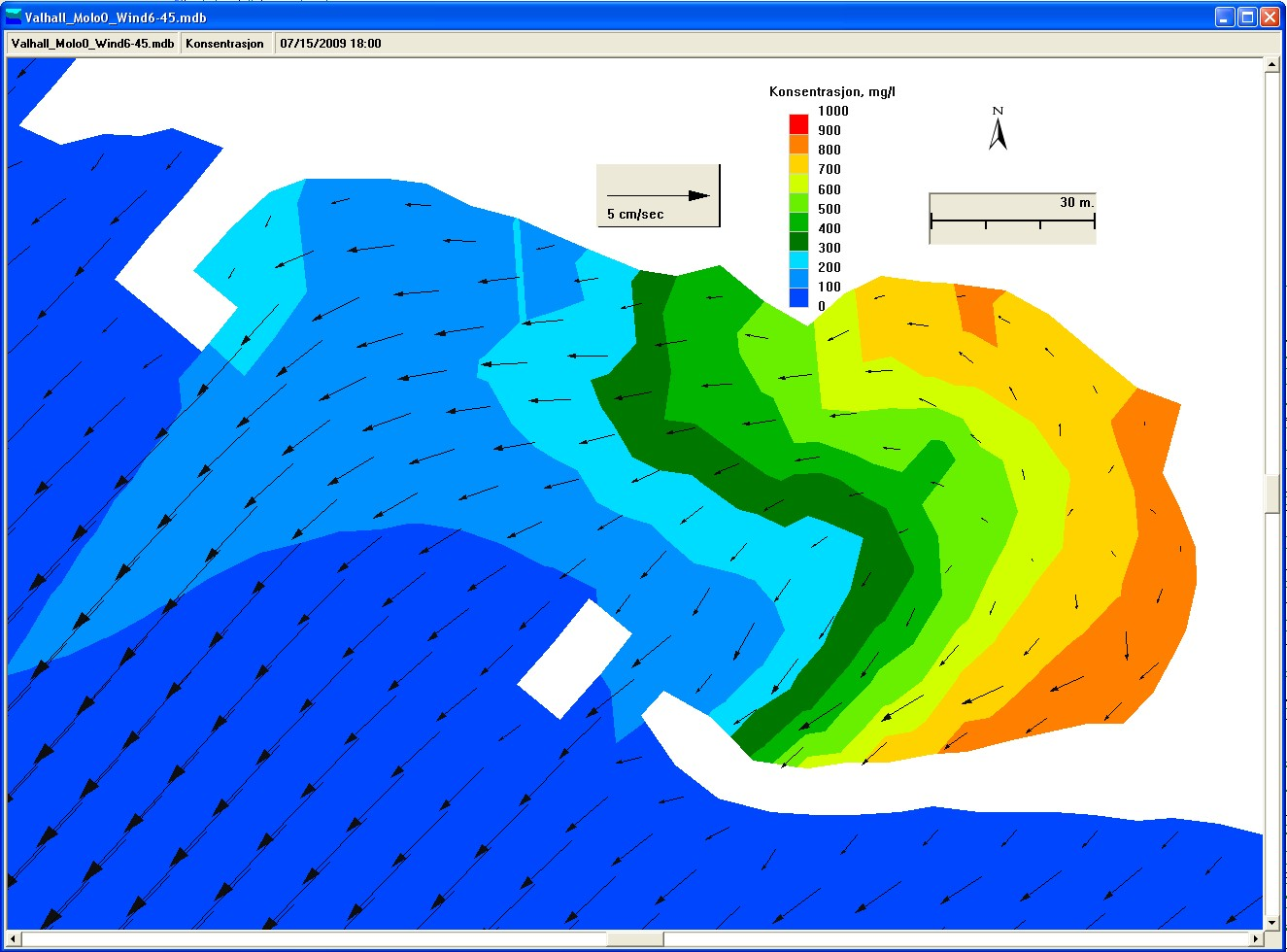
Task: Click the dark blue 0-100 legend swatch
Action: (x=798, y=298)
